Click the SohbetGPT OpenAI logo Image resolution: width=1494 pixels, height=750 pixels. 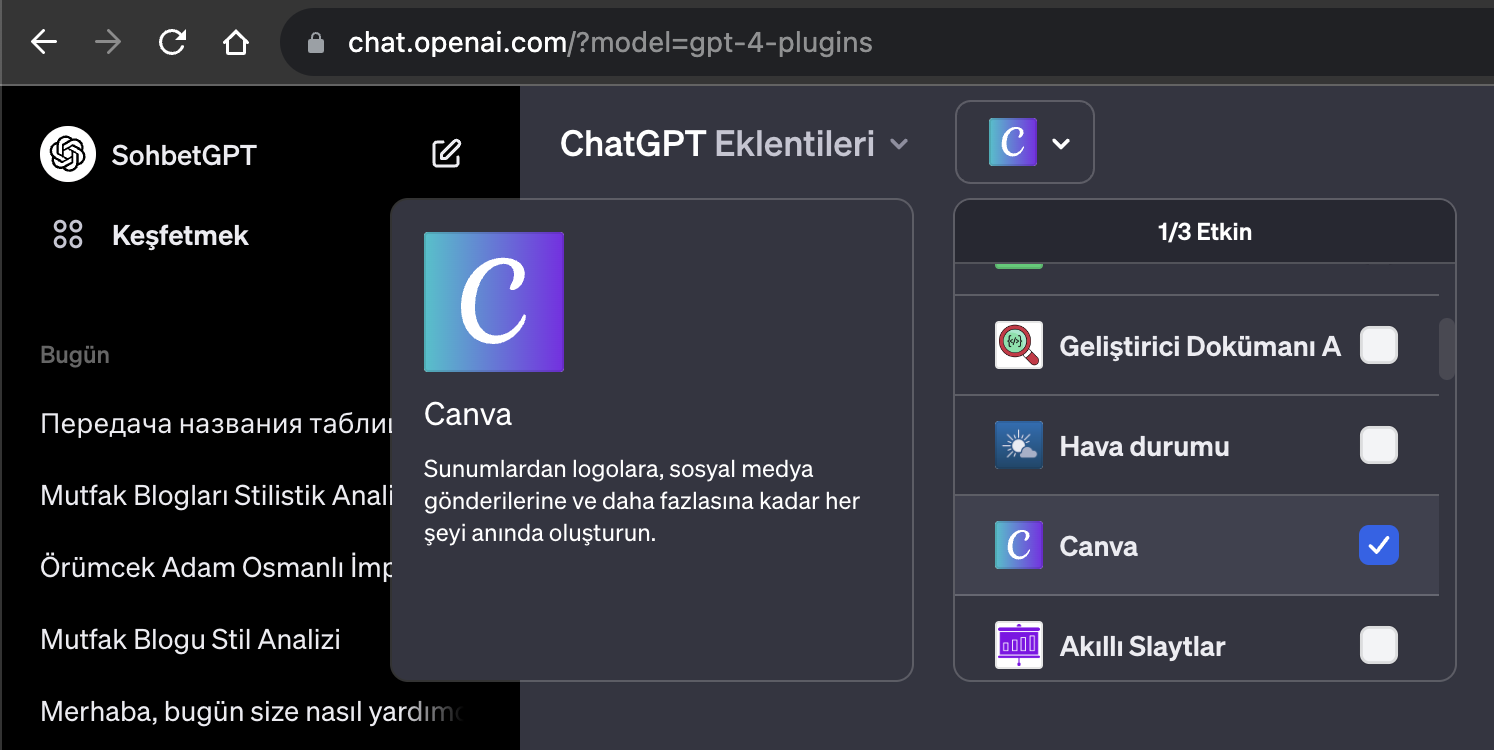pos(68,154)
